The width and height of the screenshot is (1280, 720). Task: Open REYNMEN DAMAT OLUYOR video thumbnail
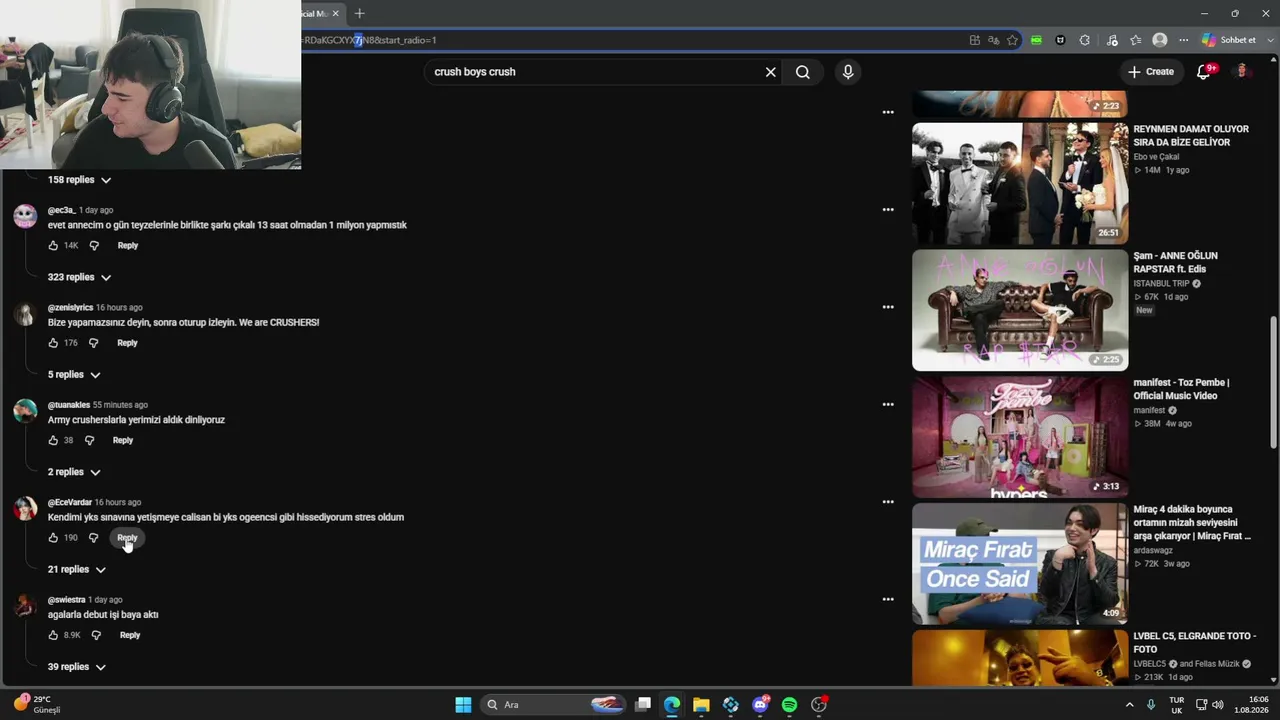(1020, 184)
